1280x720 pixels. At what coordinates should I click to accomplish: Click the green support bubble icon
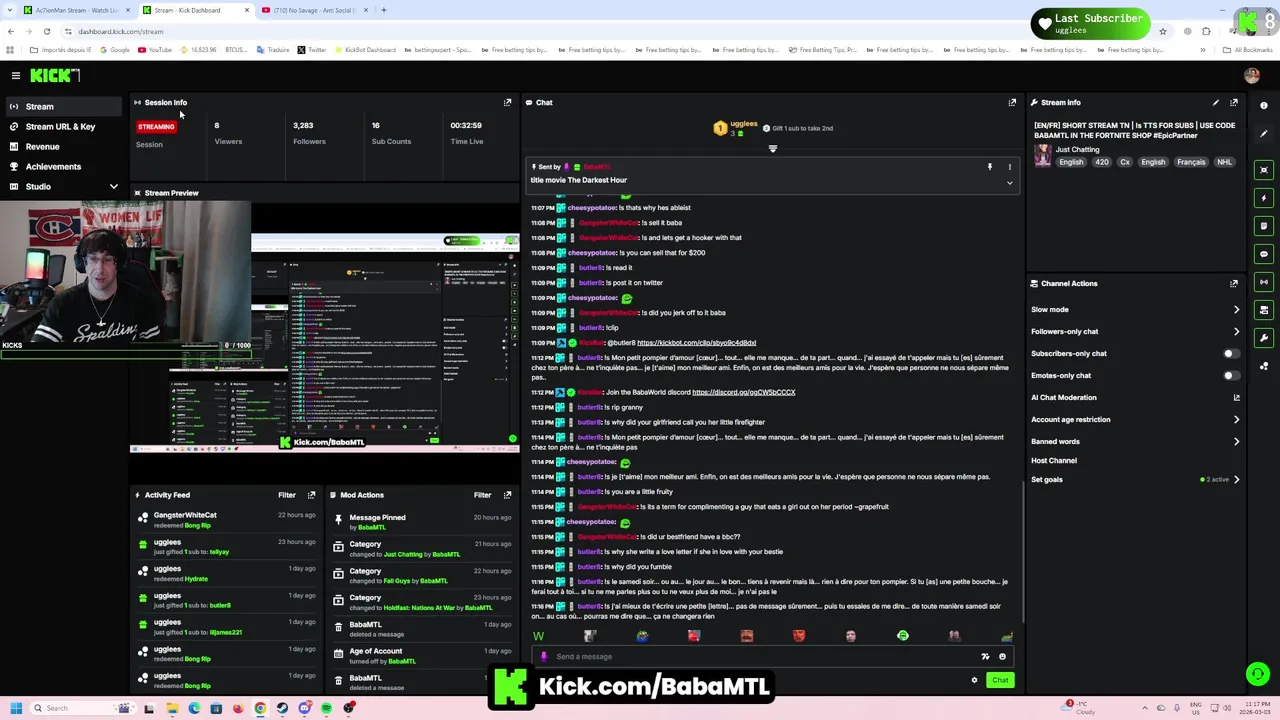[1258, 674]
